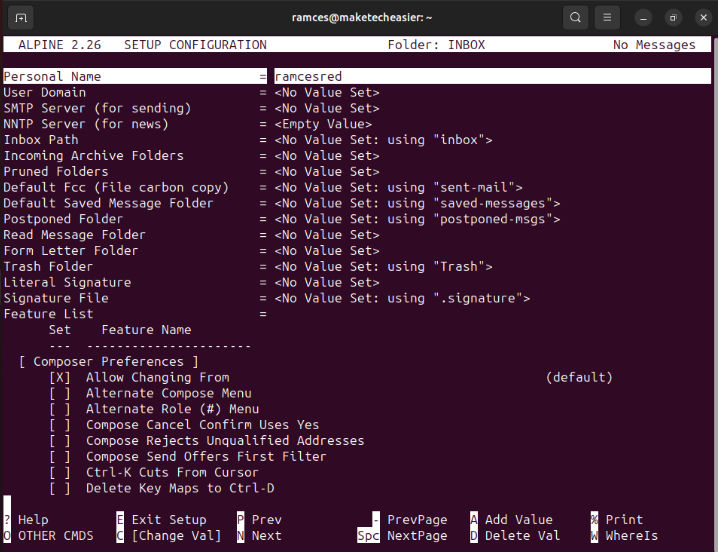Click A Add Value command
The image size is (718, 552).
click(511, 520)
